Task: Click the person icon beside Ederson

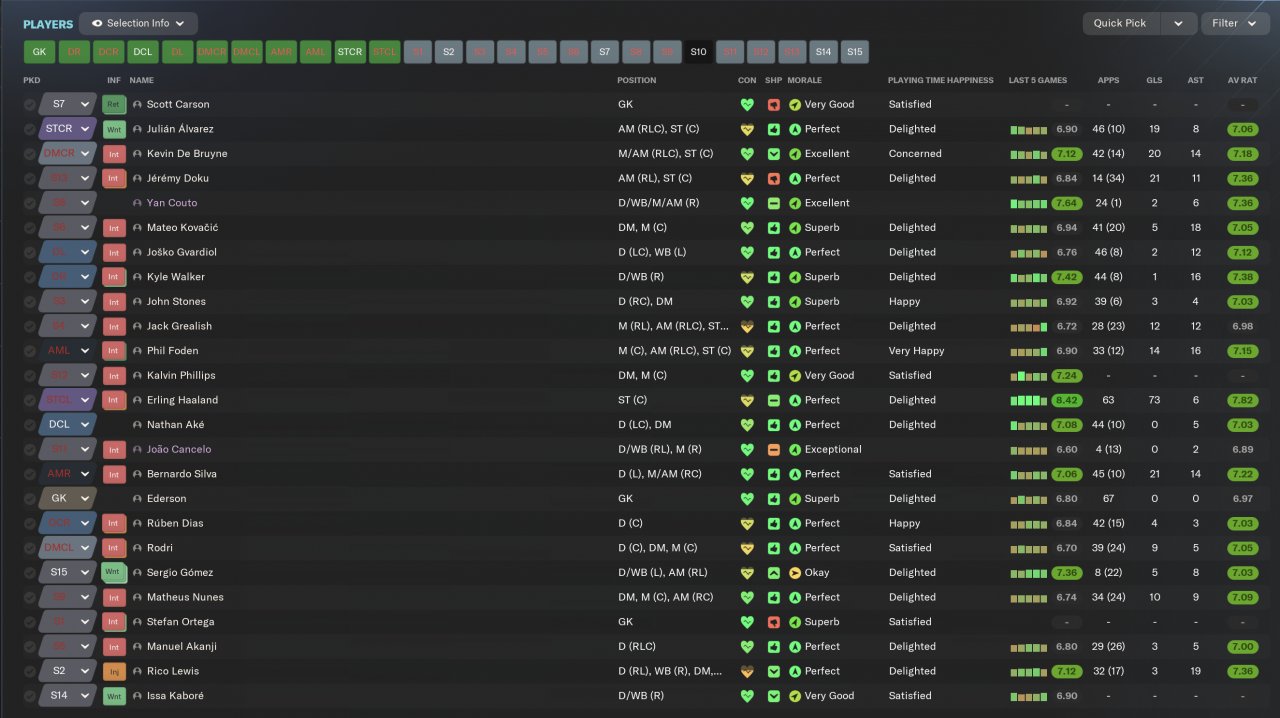Action: click(137, 499)
